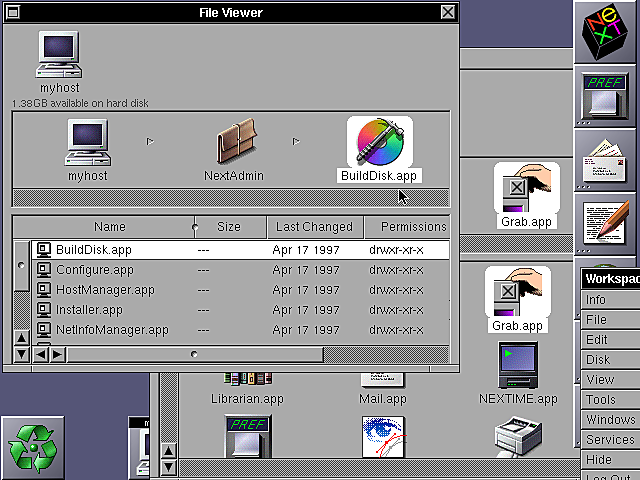Select Configure.app in file list

click(241, 270)
